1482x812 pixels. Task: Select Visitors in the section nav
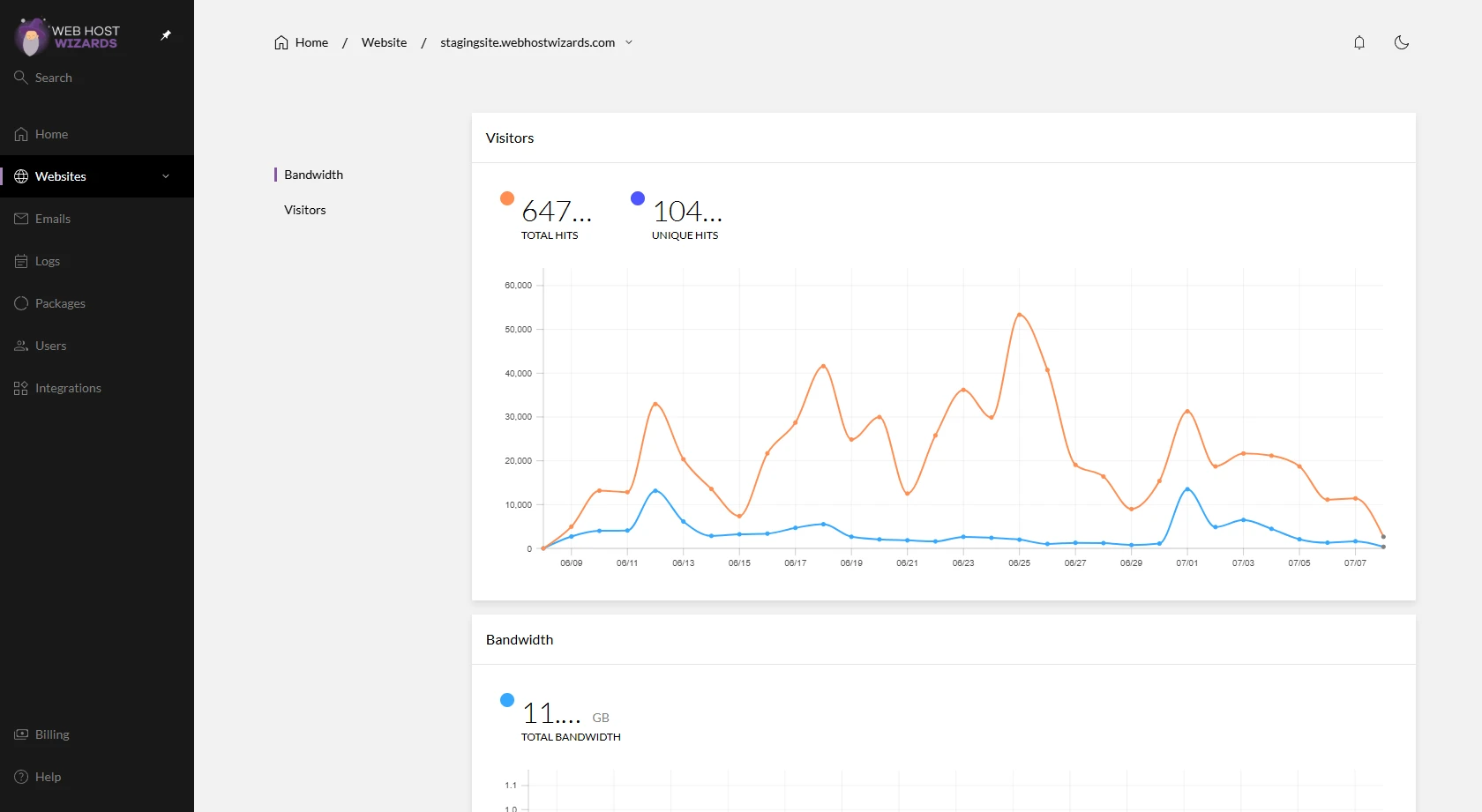(x=305, y=210)
